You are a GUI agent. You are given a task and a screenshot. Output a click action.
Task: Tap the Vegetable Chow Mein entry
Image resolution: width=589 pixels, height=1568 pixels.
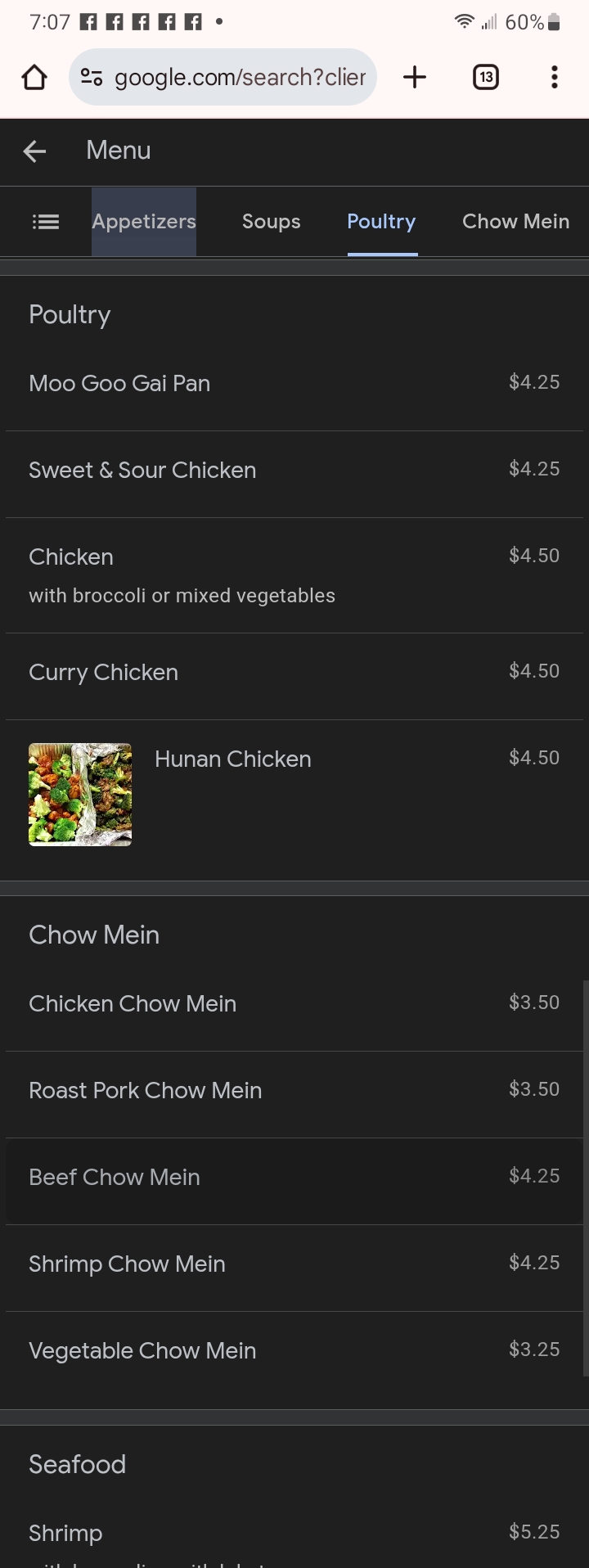tap(142, 1351)
